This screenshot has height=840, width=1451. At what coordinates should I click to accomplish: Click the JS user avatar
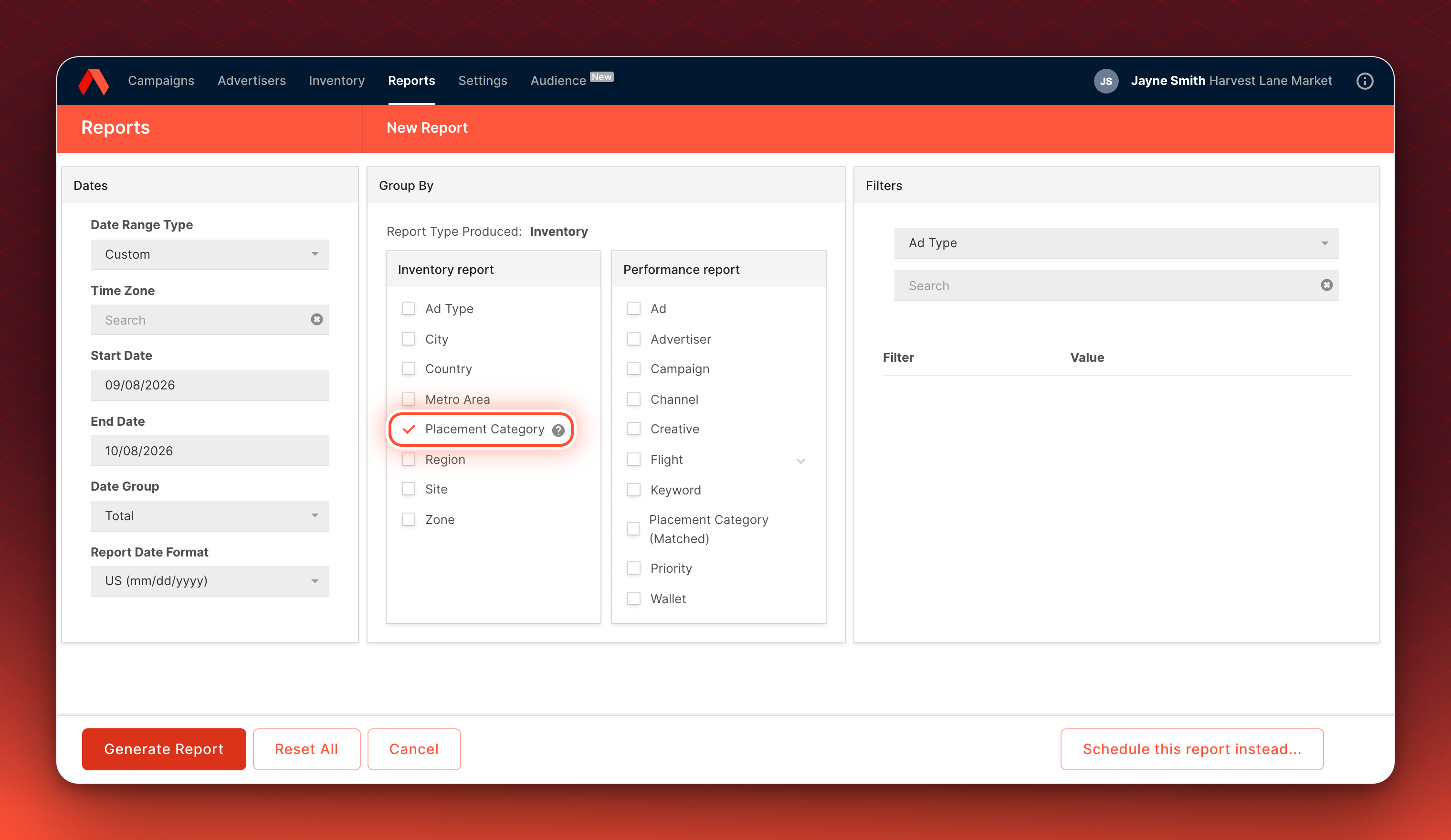(x=1105, y=81)
